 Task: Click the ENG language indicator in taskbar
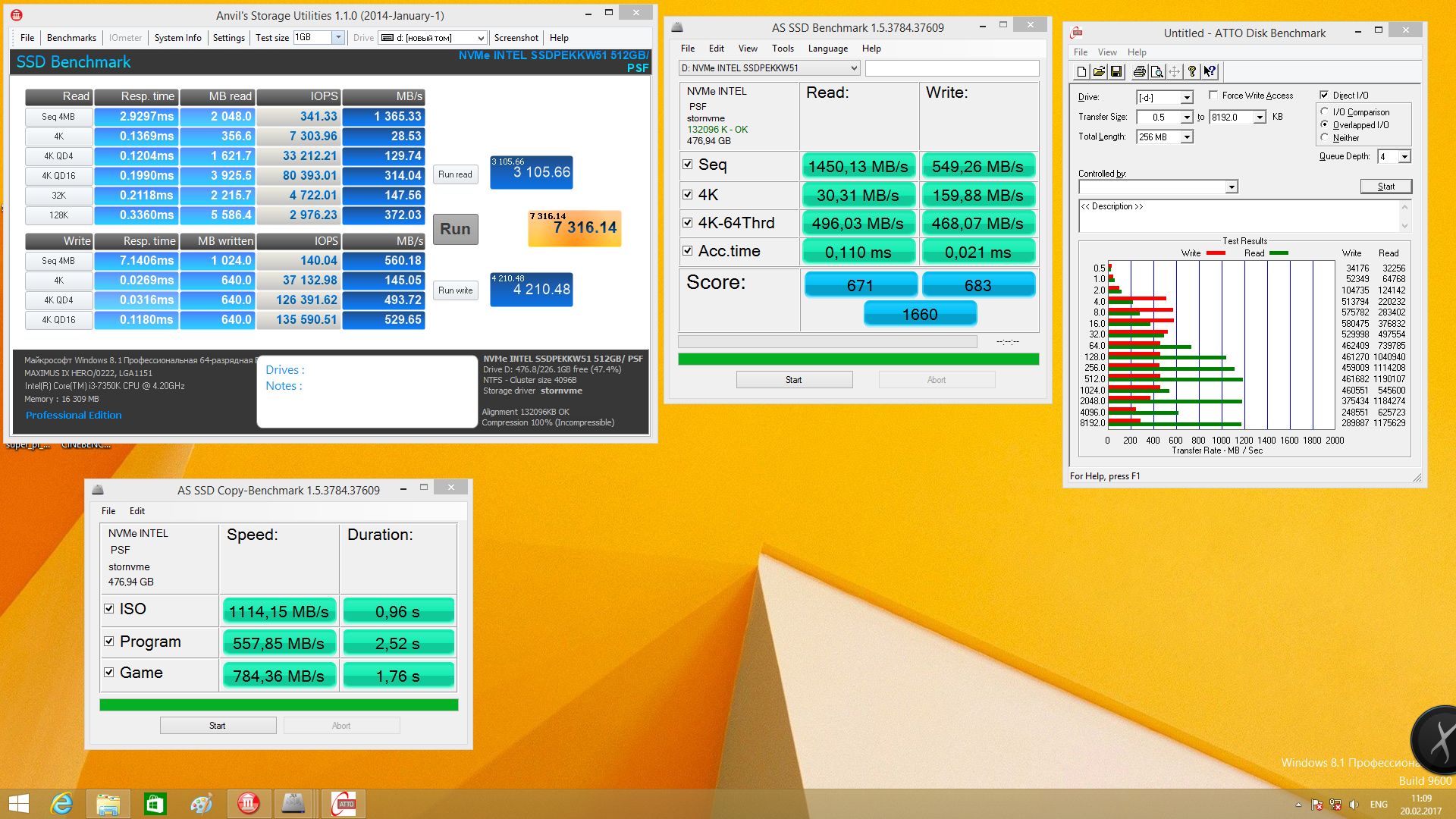click(x=1379, y=805)
